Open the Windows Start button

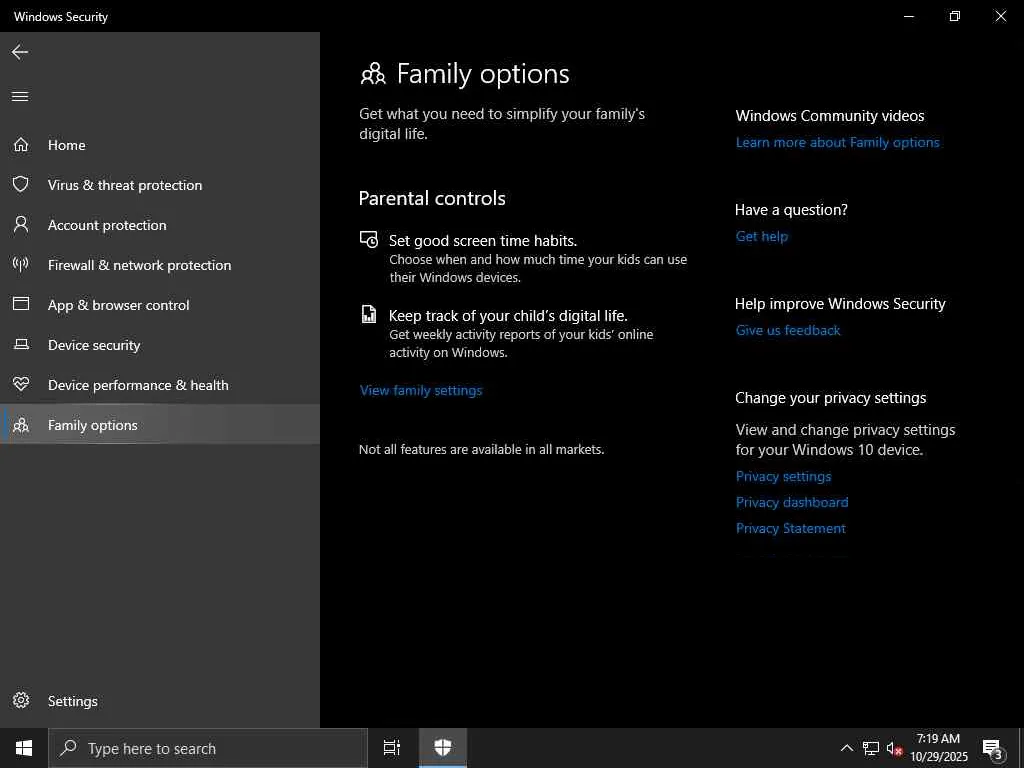(x=24, y=748)
